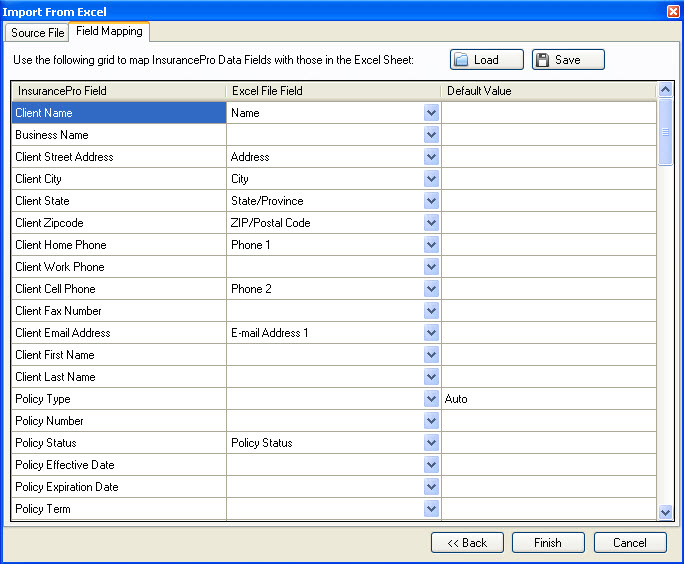The height and width of the screenshot is (564, 684).
Task: Select the Client Work Phone row
Action: point(119,267)
